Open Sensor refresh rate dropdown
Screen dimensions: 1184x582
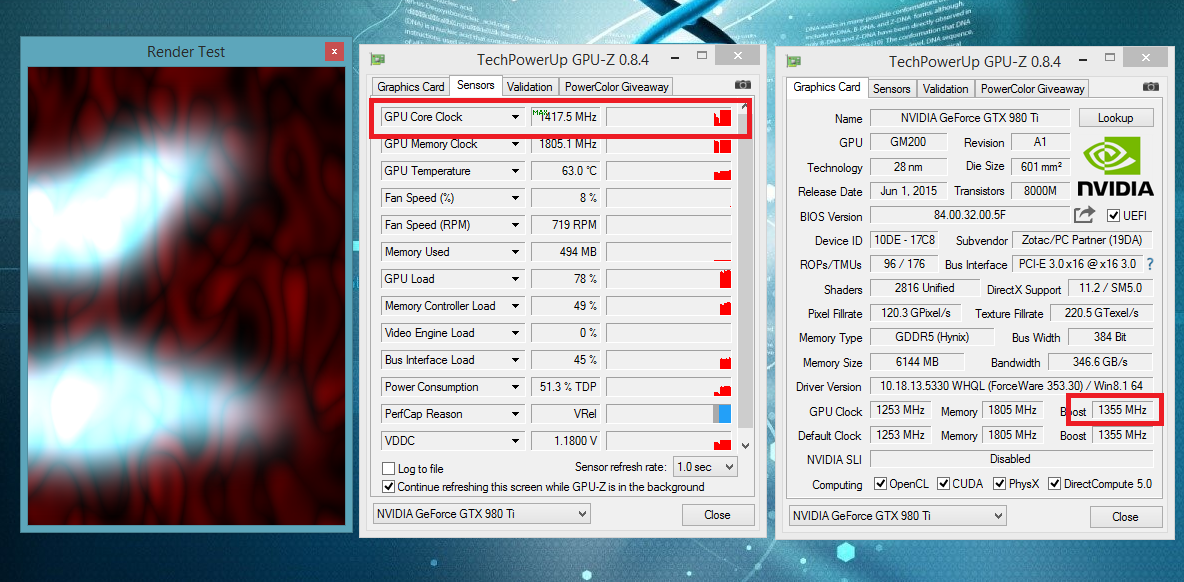[x=705, y=467]
